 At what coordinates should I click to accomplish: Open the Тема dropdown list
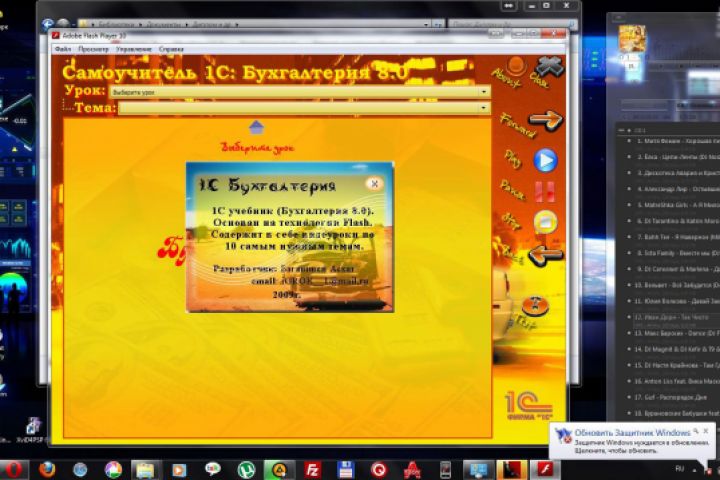(x=304, y=108)
